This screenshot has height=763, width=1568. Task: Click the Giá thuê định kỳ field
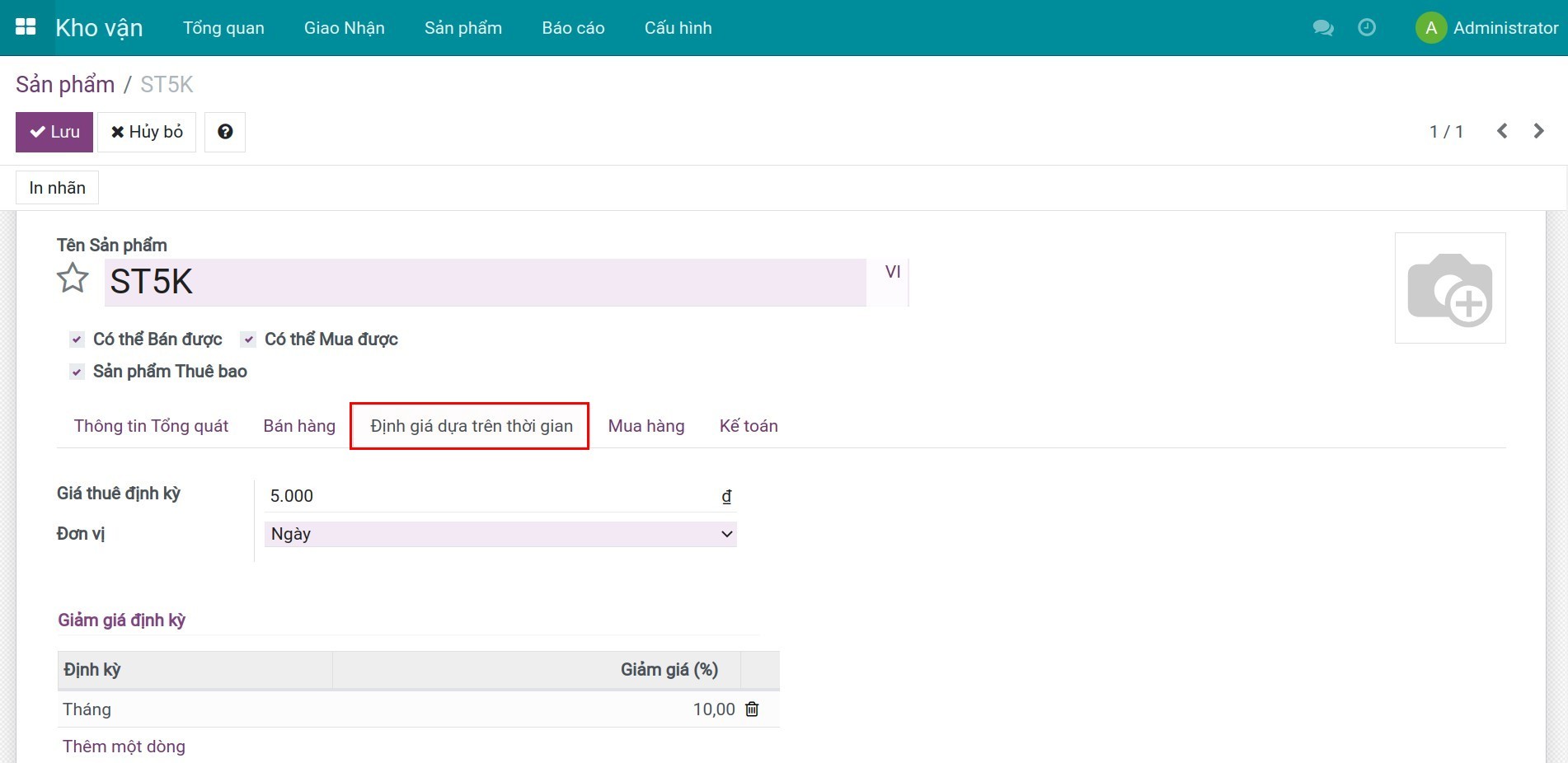click(491, 496)
